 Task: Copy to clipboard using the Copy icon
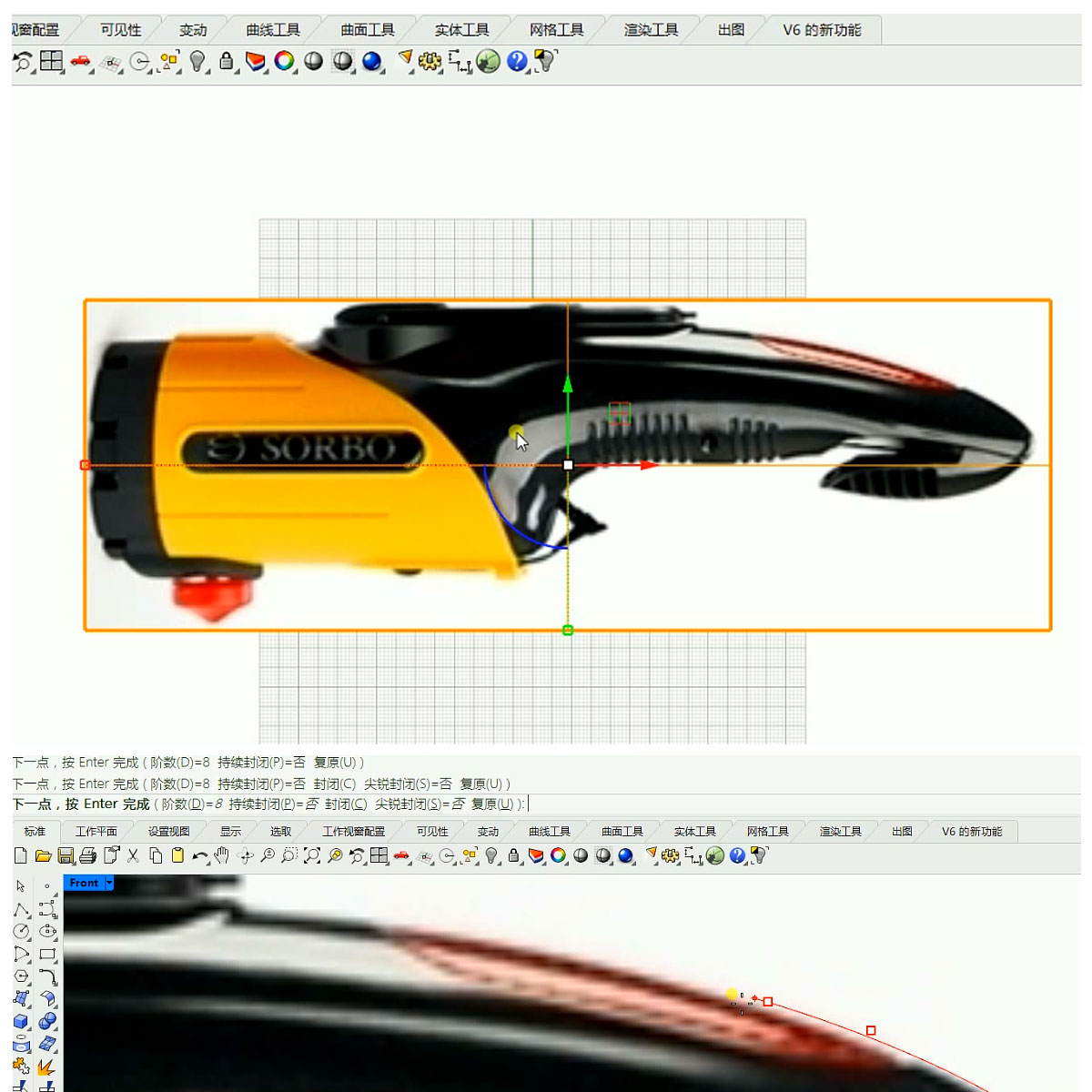point(156,855)
